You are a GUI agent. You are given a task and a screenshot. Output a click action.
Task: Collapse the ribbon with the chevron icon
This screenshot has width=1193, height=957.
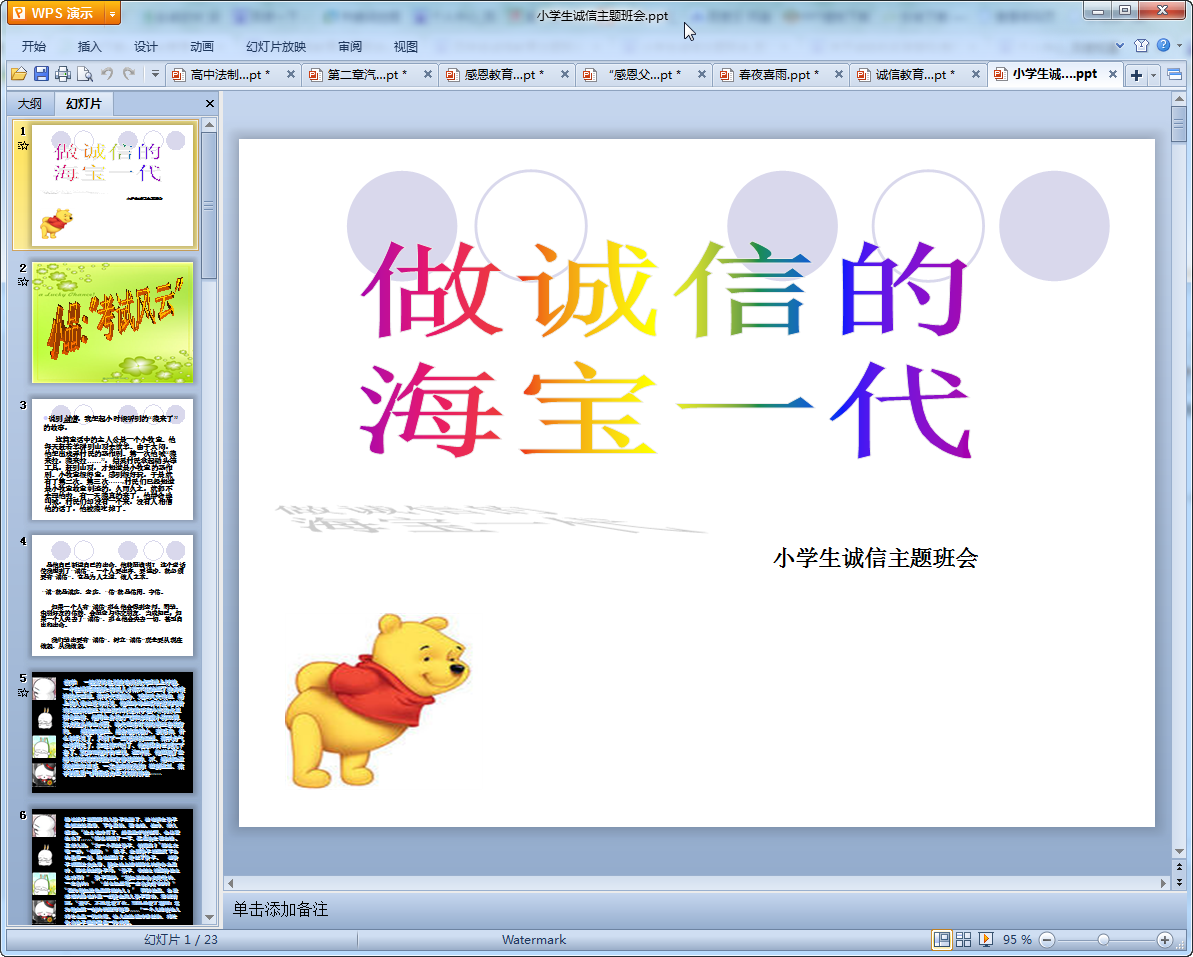(x=1119, y=46)
